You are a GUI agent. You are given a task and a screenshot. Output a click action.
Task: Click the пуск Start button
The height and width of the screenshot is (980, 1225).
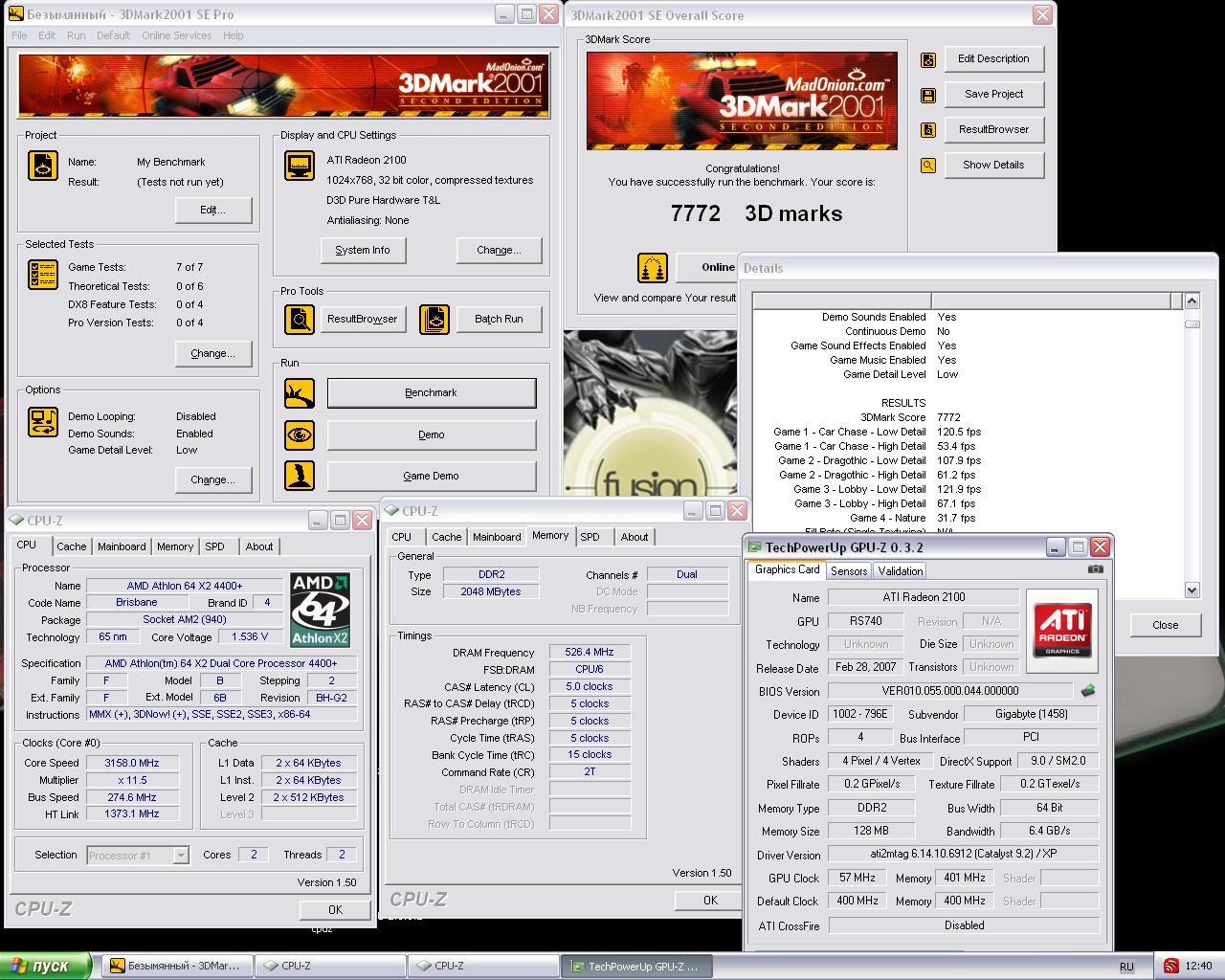(45, 967)
